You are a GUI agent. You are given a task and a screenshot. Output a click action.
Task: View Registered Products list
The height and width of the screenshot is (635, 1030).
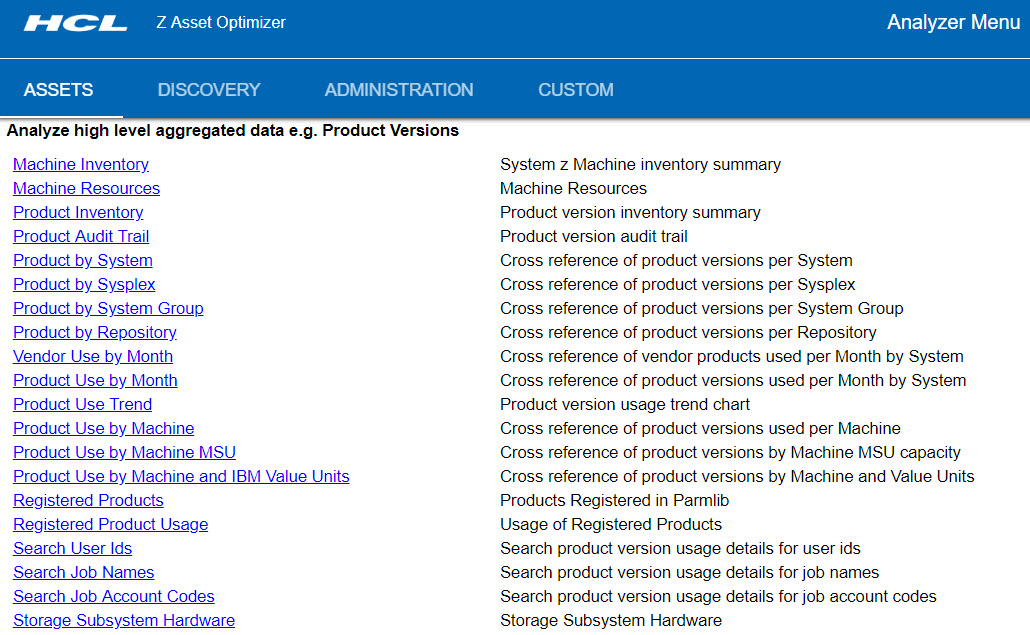(x=88, y=500)
